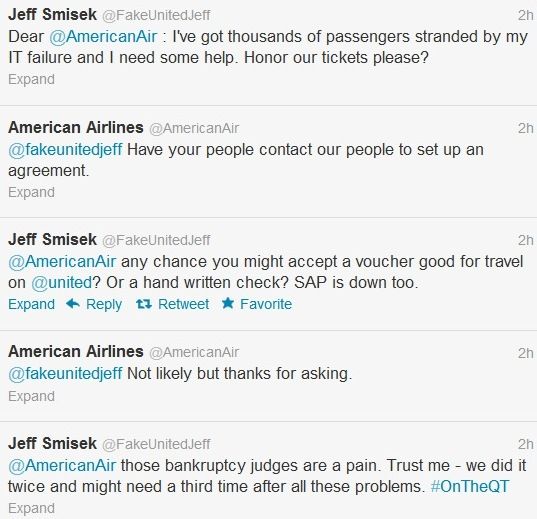This screenshot has height=519, width=537.
Task: Open American Airlines name on 'Not likely' tweet
Action: pos(76,352)
